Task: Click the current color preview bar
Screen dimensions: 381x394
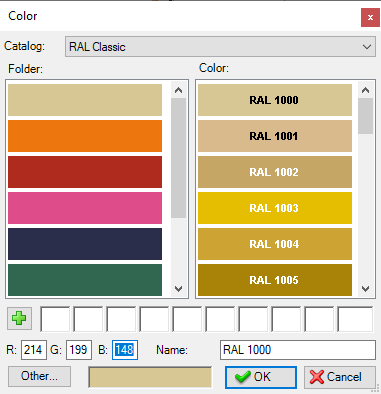Action: pos(150,377)
